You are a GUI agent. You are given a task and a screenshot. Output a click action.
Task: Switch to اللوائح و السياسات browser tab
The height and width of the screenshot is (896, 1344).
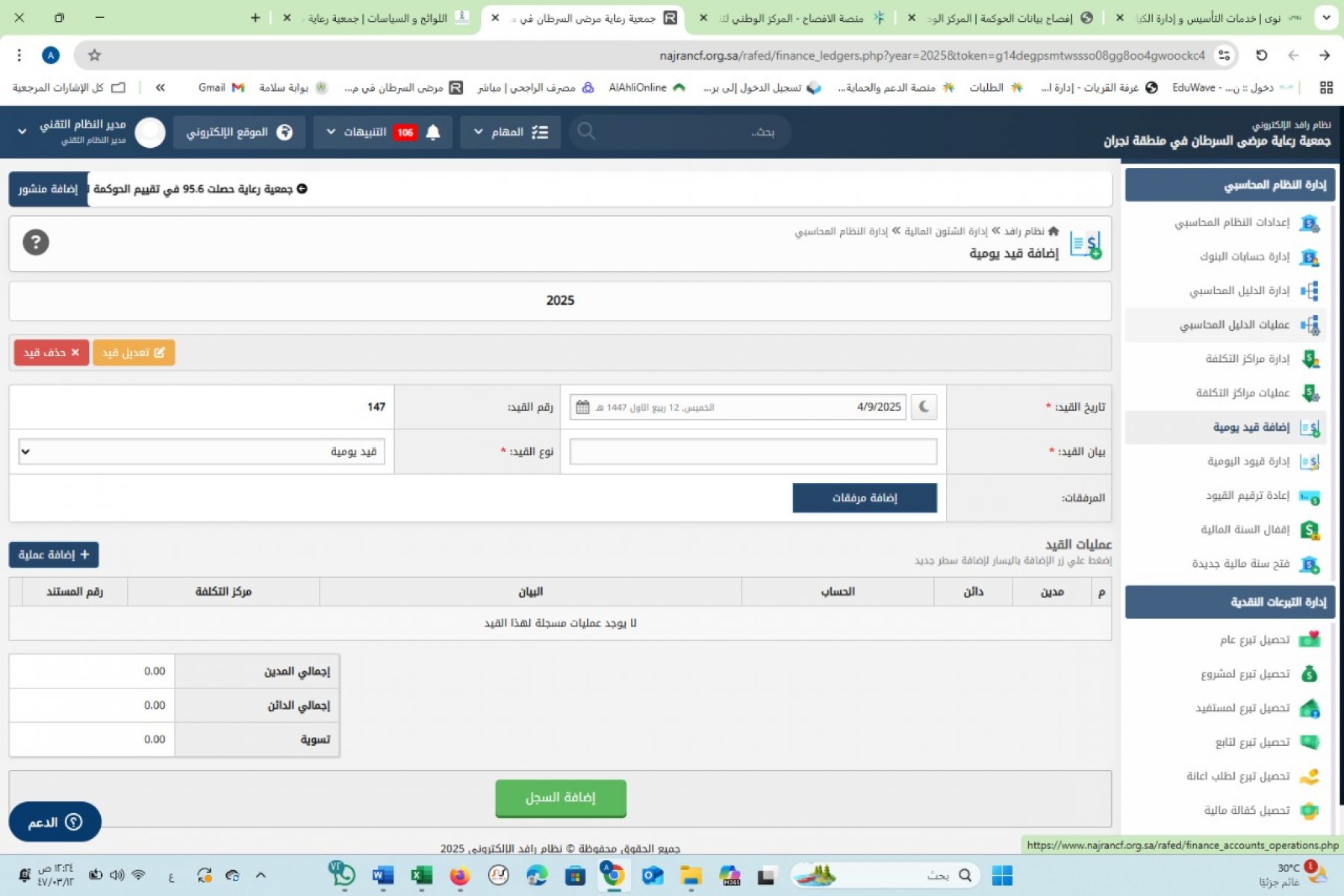pyautogui.click(x=381, y=18)
